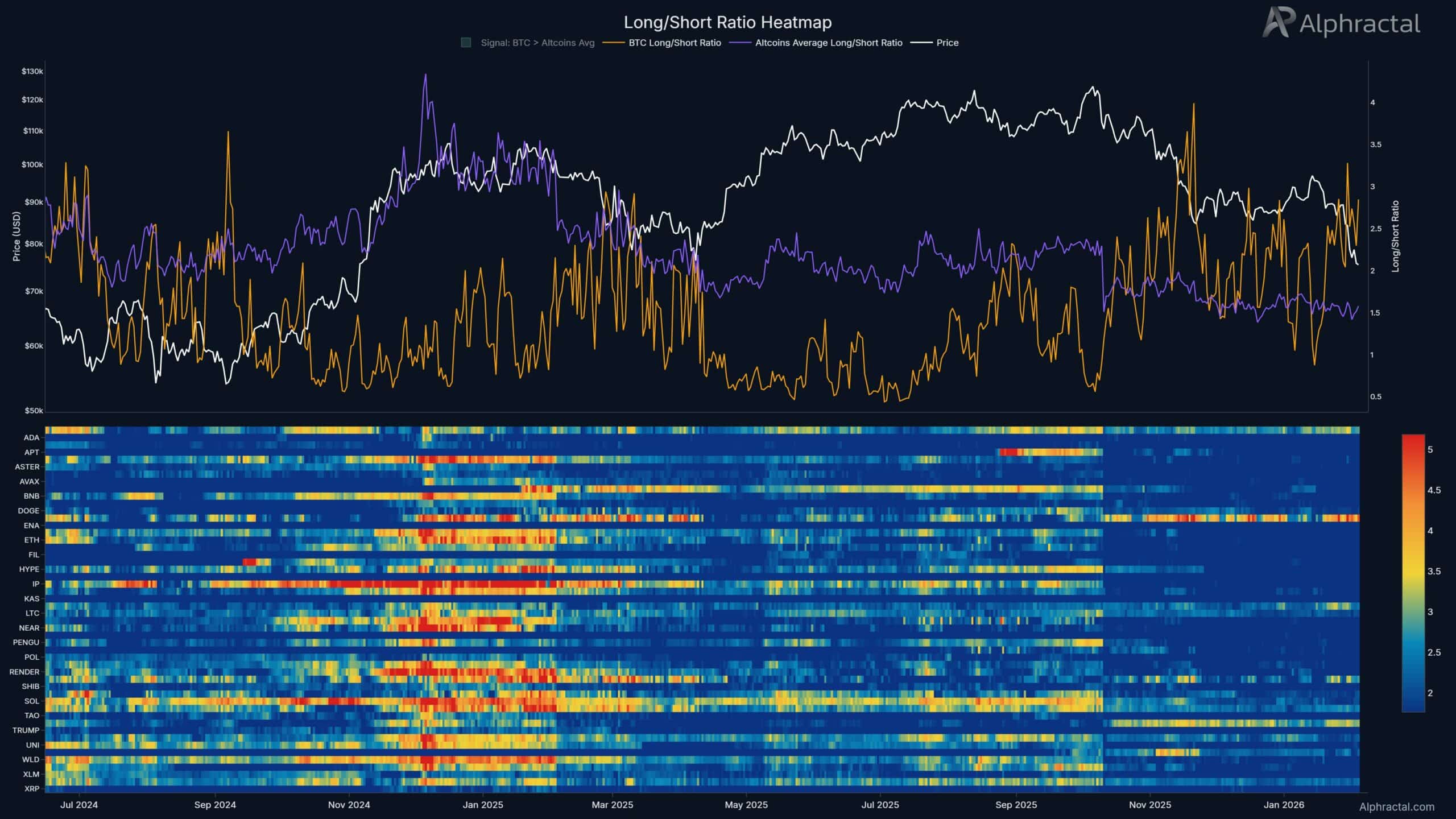Toggle the BTC Long/Short Ratio legend entry

(675, 43)
